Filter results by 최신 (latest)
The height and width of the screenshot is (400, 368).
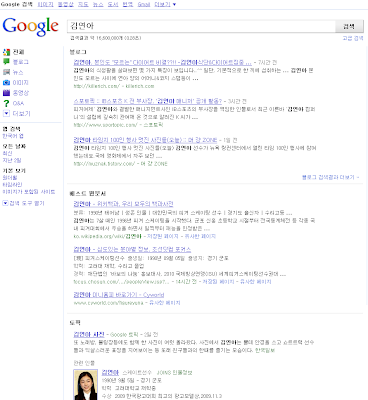point(7,153)
